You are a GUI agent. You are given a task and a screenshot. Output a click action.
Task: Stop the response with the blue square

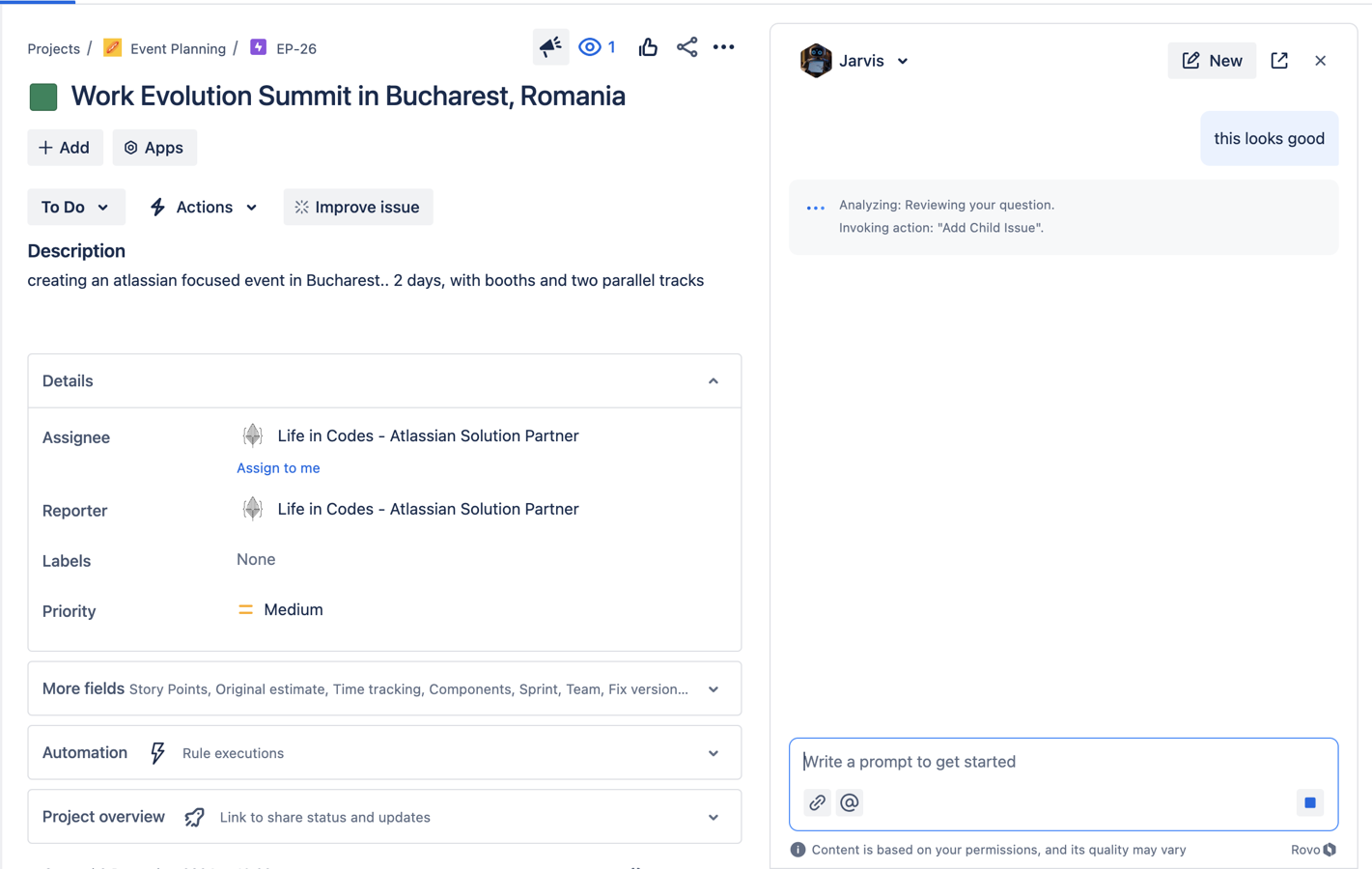click(1309, 802)
